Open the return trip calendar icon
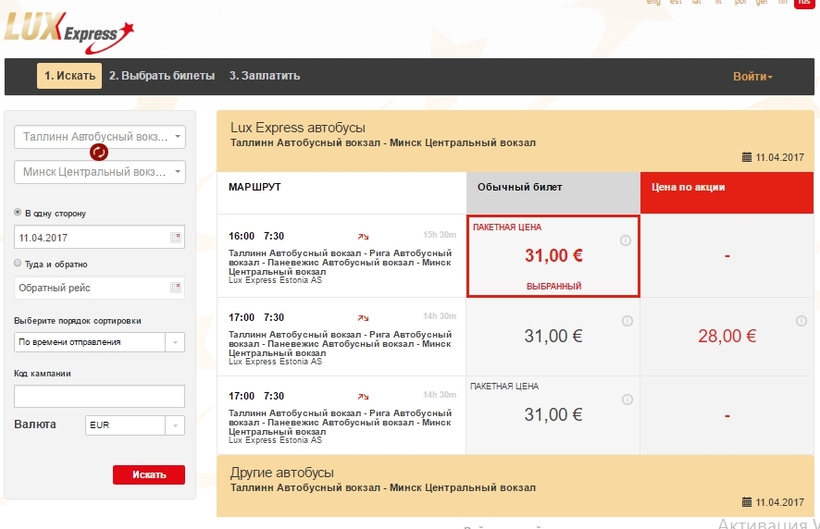 pyautogui.click(x=176, y=288)
